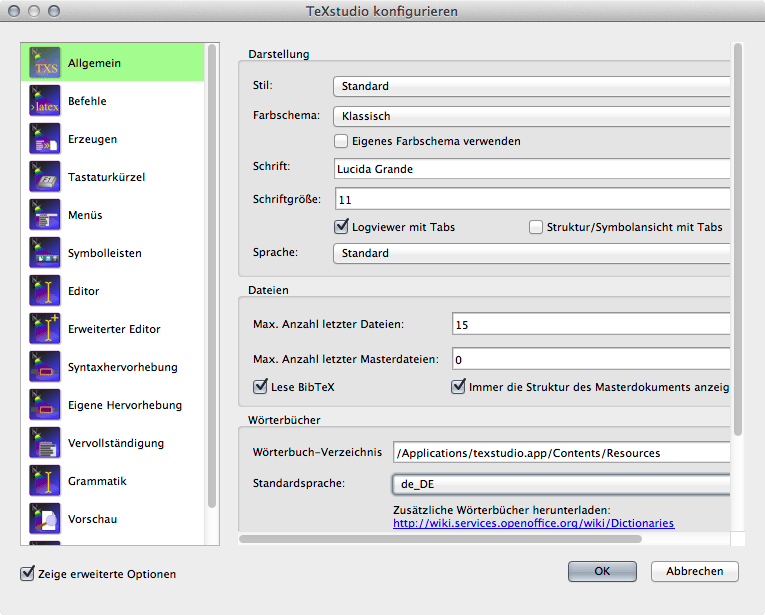
Task: Select Syntaxhervorhebung text in list
Action: (122, 367)
